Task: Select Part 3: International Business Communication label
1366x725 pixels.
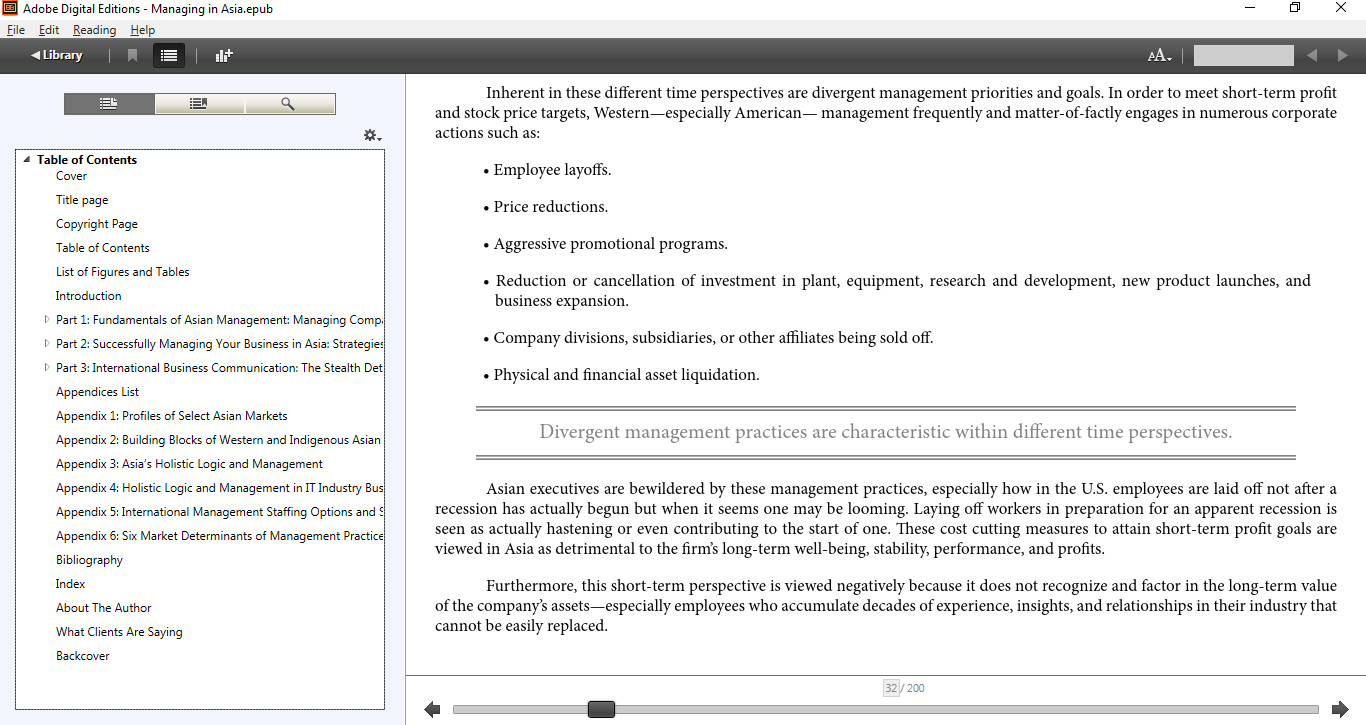Action: click(x=219, y=368)
